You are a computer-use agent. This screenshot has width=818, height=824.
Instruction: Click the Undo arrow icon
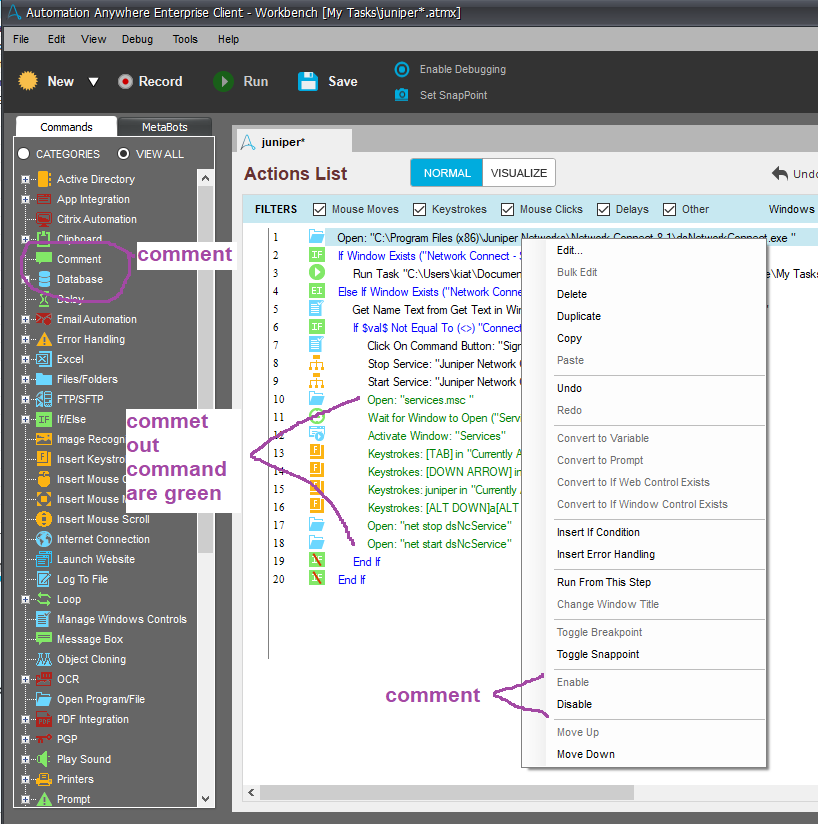[780, 174]
